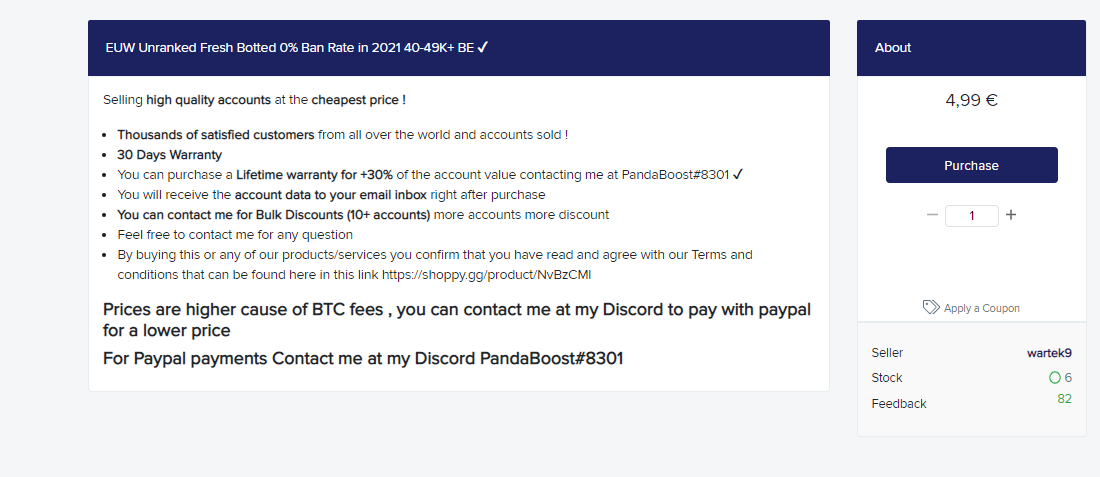This screenshot has width=1100, height=477.
Task: Decrease quantity with the minus icon
Action: tap(932, 215)
